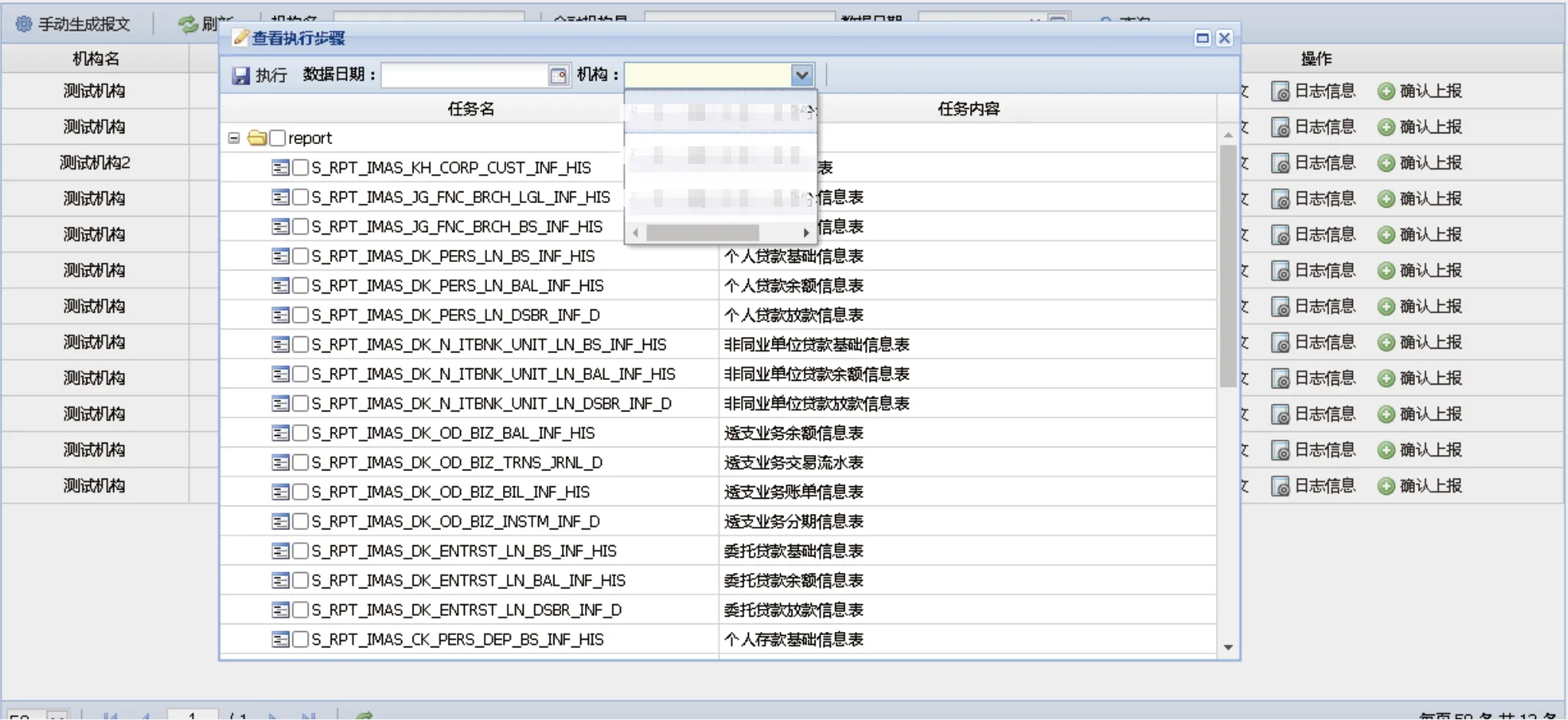Click task icon for S_RPT_IMAS_DK_PERS_LN_BS_INF_HIS
This screenshot has width=1568, height=720.
point(280,257)
